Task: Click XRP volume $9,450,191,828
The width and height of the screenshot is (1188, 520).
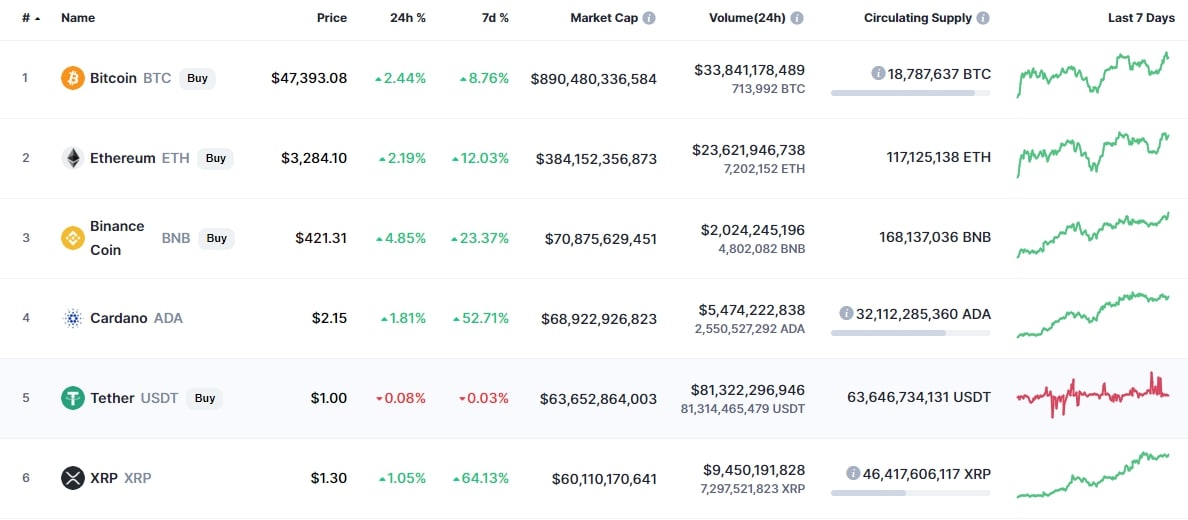Action: pos(752,470)
